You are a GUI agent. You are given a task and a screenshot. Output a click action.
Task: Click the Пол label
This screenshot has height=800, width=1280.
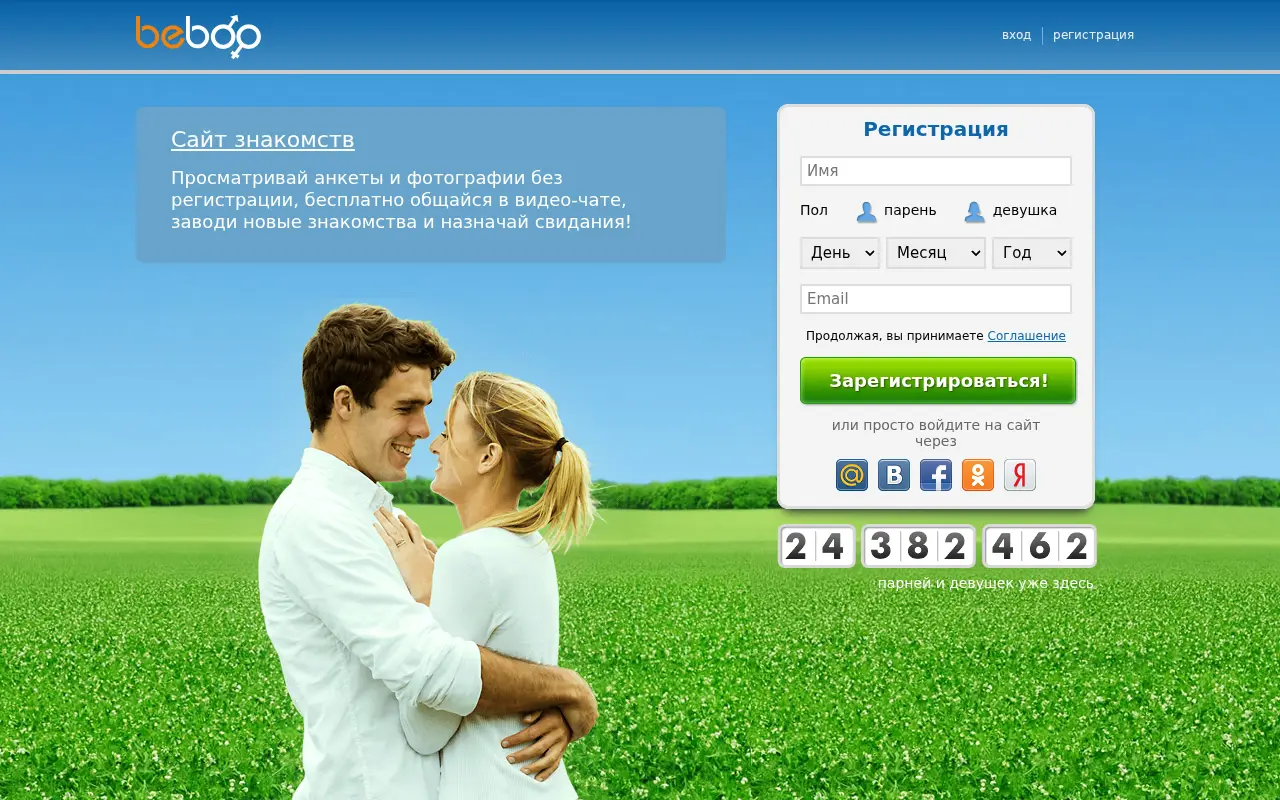814,211
